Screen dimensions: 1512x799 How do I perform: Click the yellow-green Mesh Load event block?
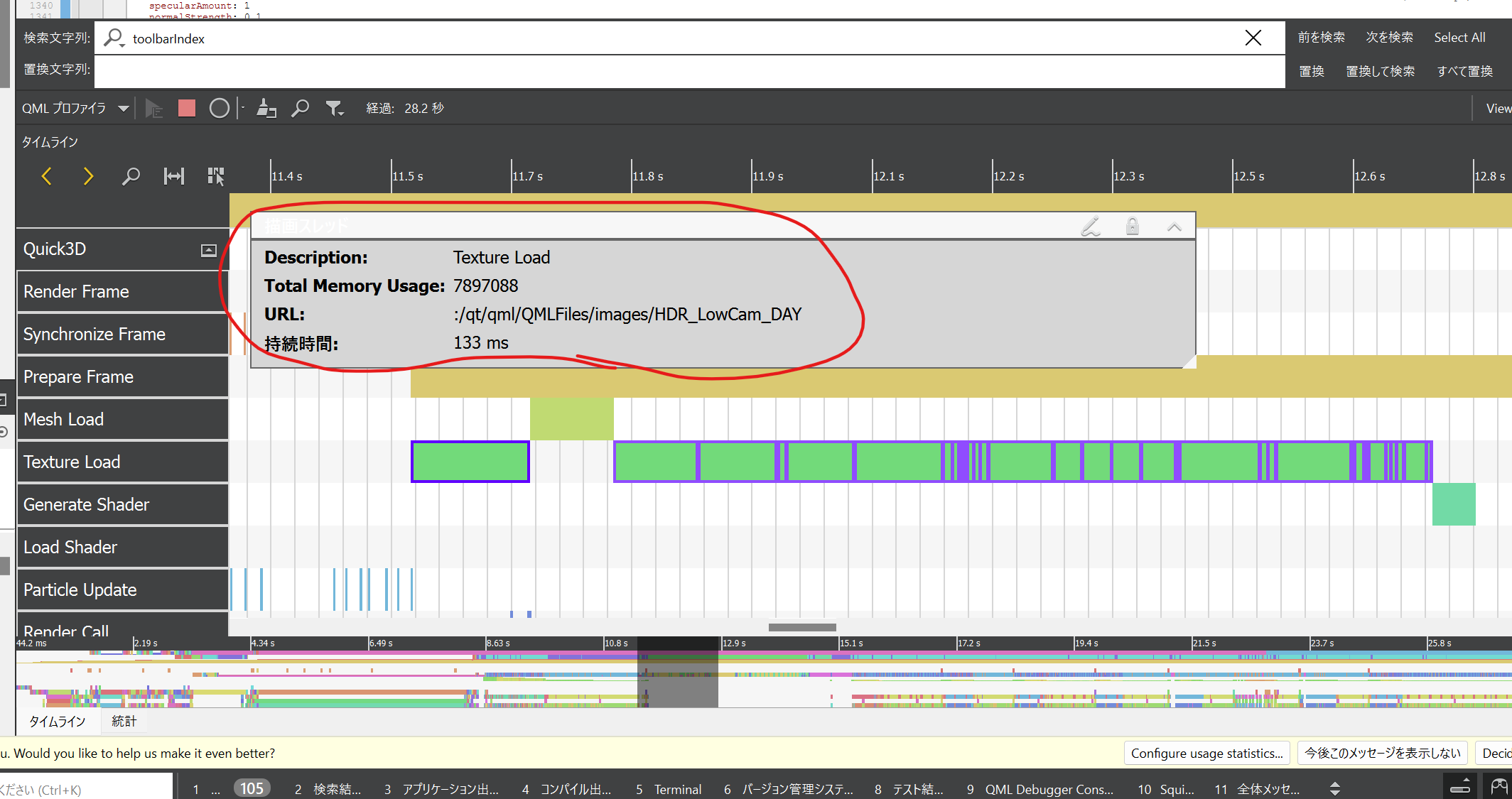point(572,419)
